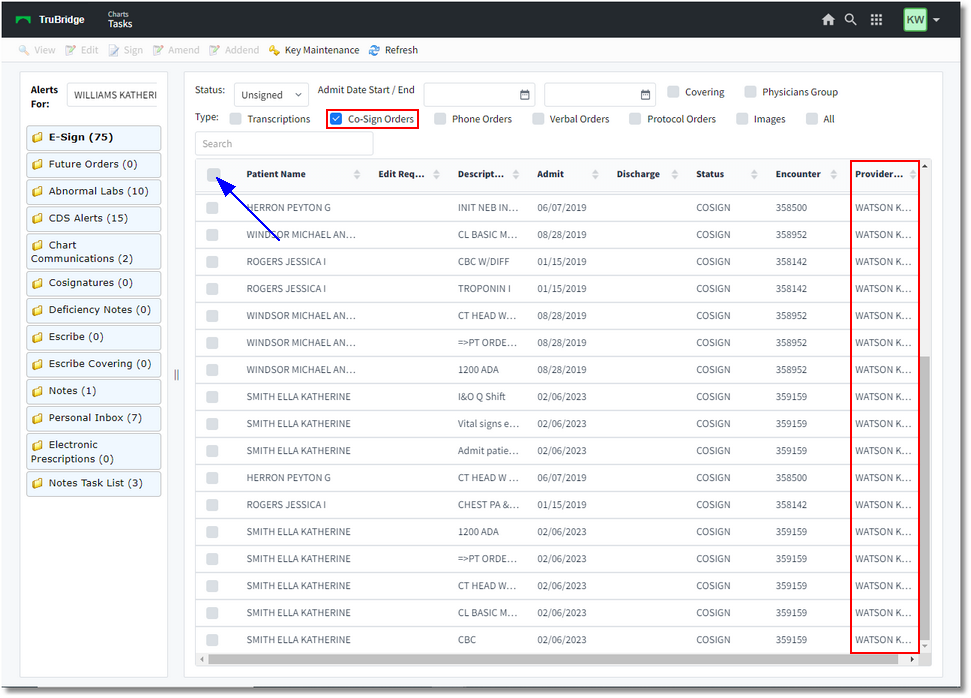Screen dimensions: 971x698
Task: Click the Admit Date Start input field
Action: (479, 95)
